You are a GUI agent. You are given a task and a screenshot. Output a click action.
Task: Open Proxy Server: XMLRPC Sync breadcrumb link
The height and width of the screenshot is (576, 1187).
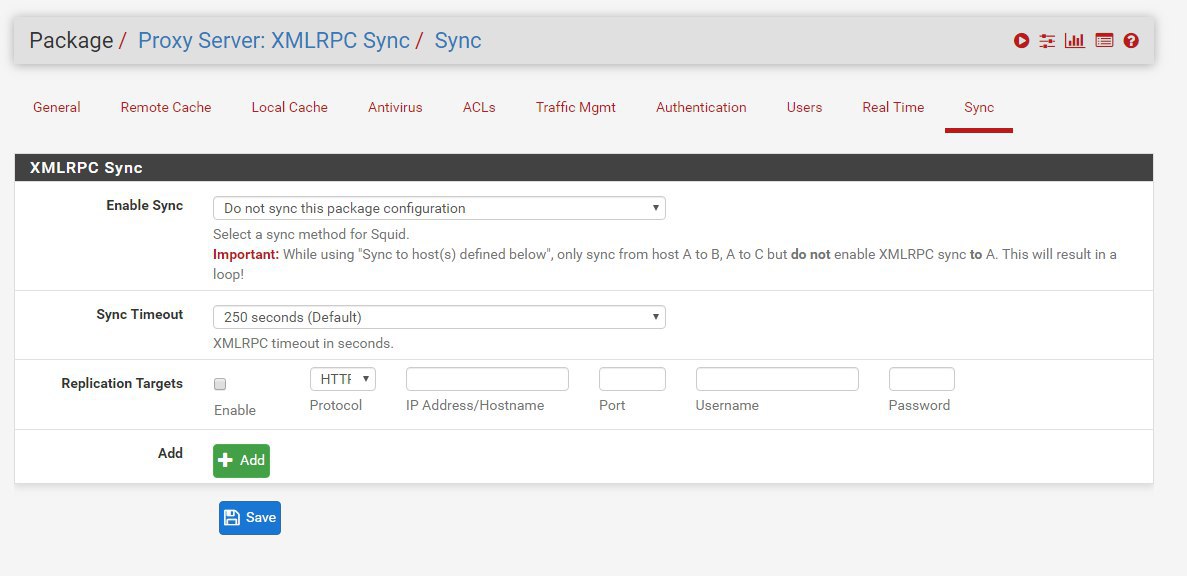pos(274,40)
